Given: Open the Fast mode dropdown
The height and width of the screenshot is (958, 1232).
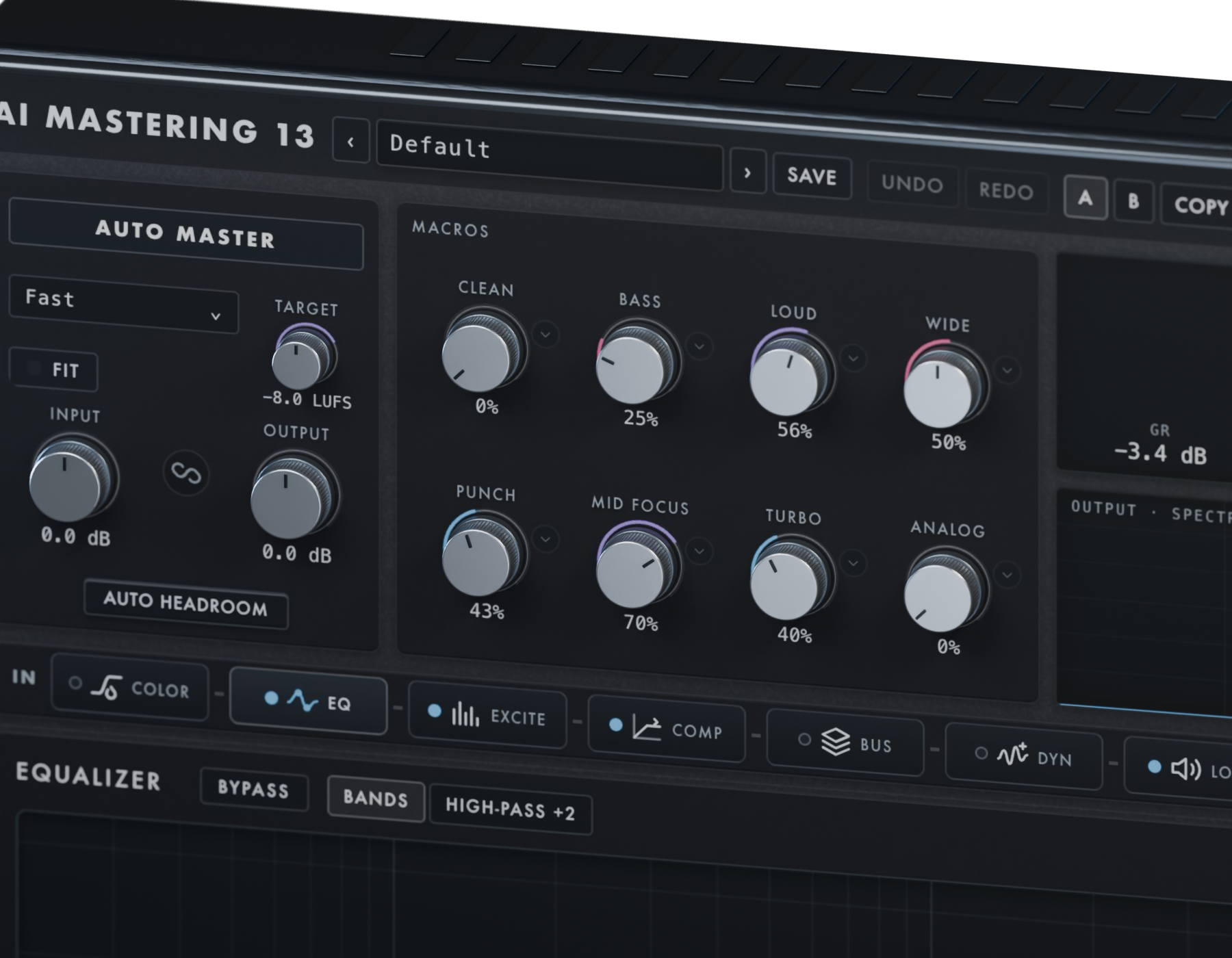Looking at the screenshot, I should coord(124,303).
